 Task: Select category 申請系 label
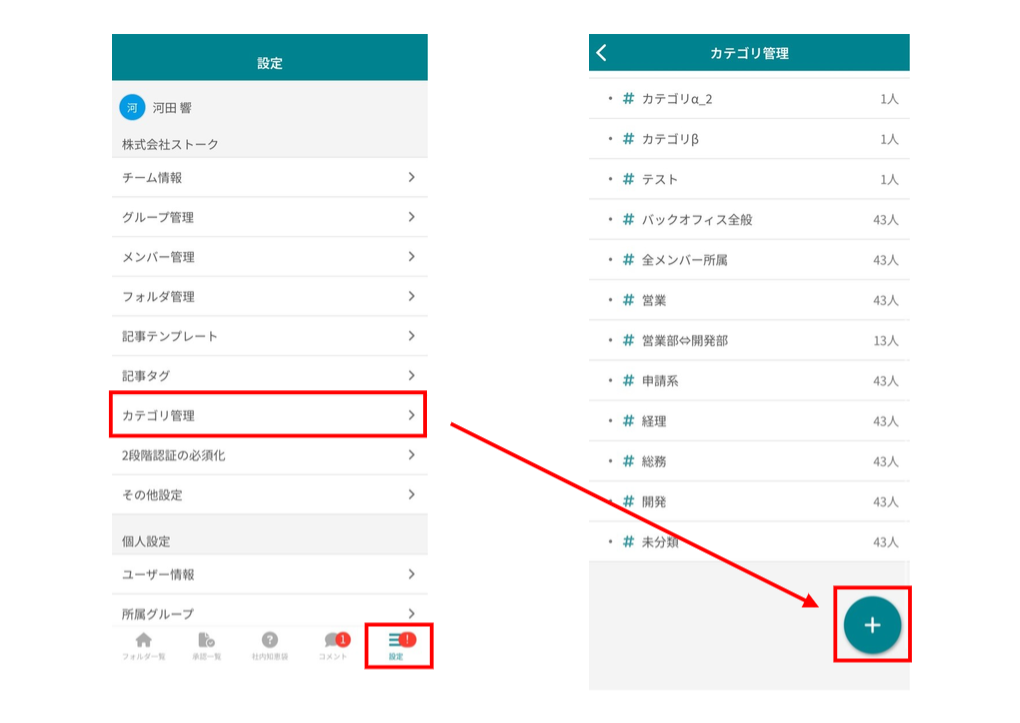tap(660, 381)
